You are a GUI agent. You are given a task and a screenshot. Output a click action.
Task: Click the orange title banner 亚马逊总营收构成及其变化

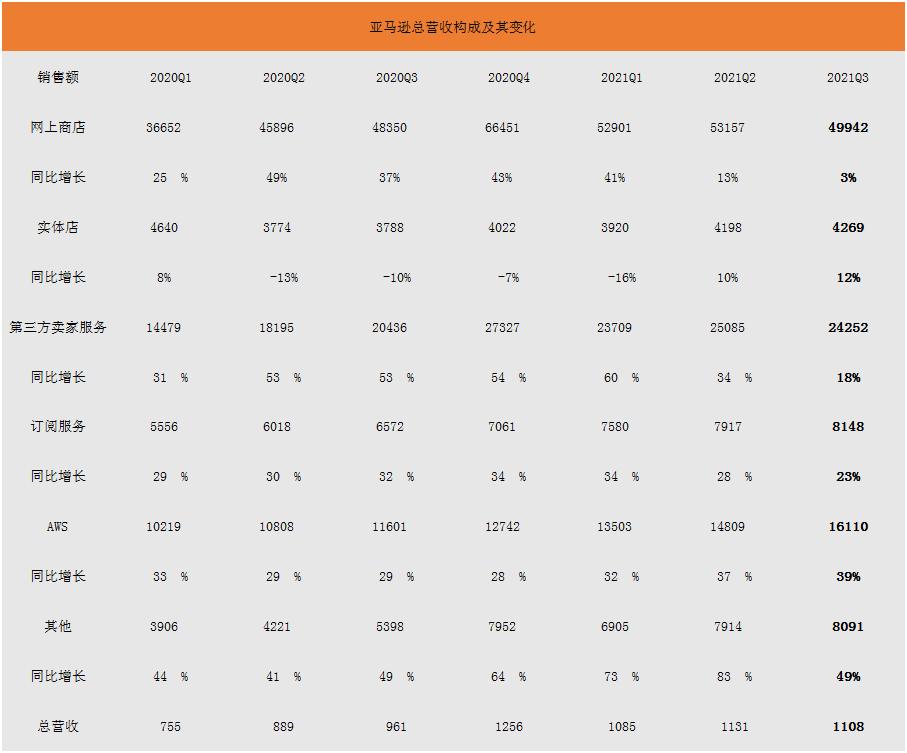pyautogui.click(x=453, y=27)
